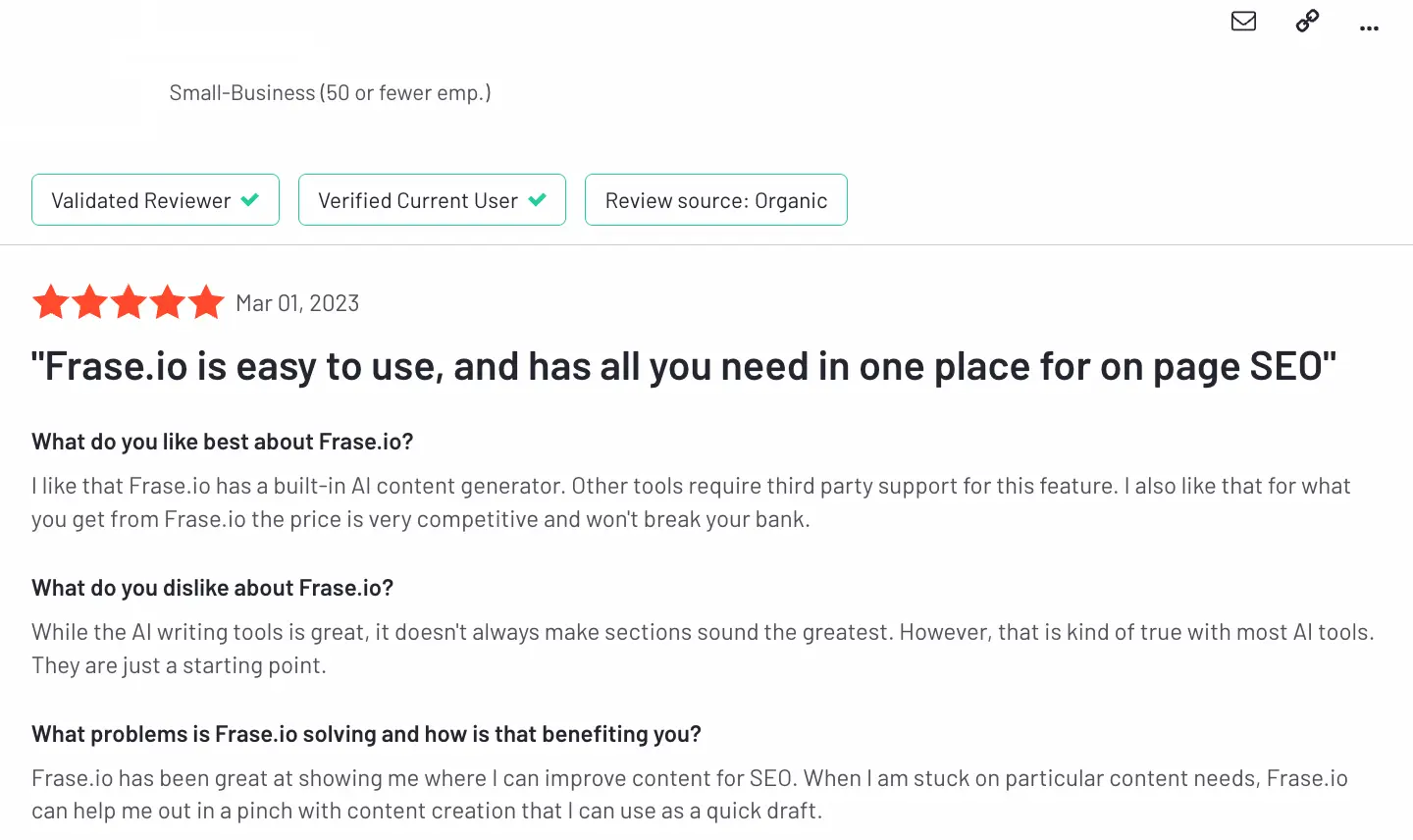Select the Verified Current User badge
This screenshot has width=1413, height=840.
coord(432,200)
